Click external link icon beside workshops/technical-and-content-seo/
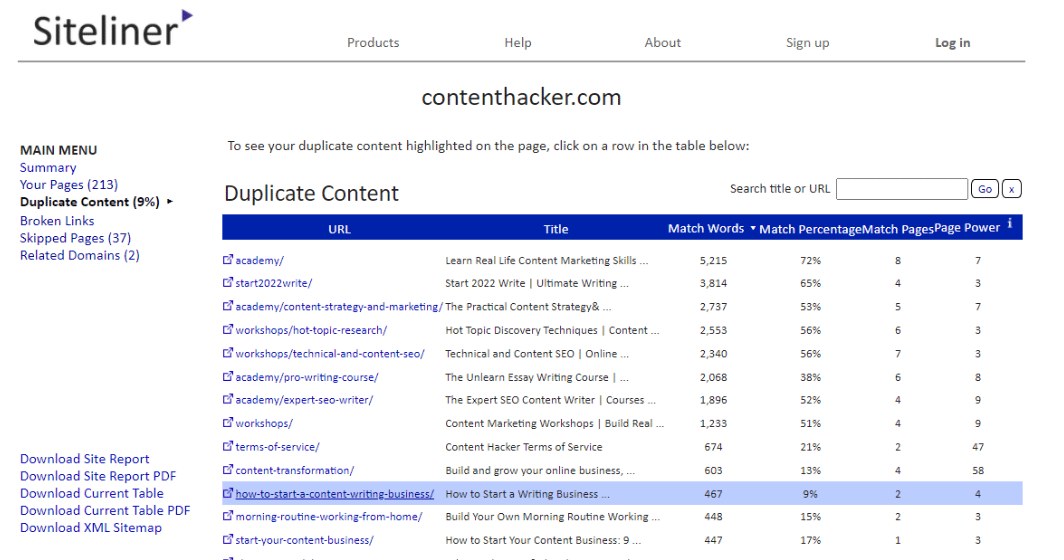 pos(228,353)
